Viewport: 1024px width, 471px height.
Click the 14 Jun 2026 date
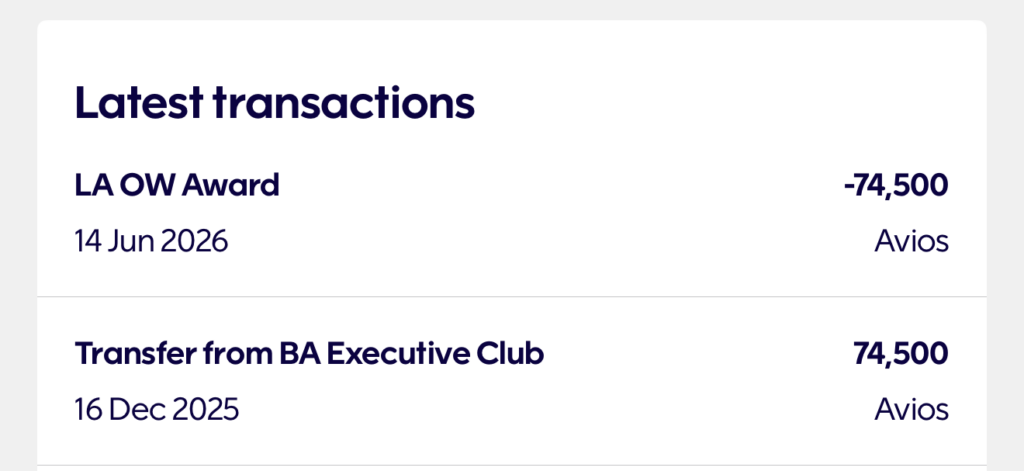pos(151,241)
